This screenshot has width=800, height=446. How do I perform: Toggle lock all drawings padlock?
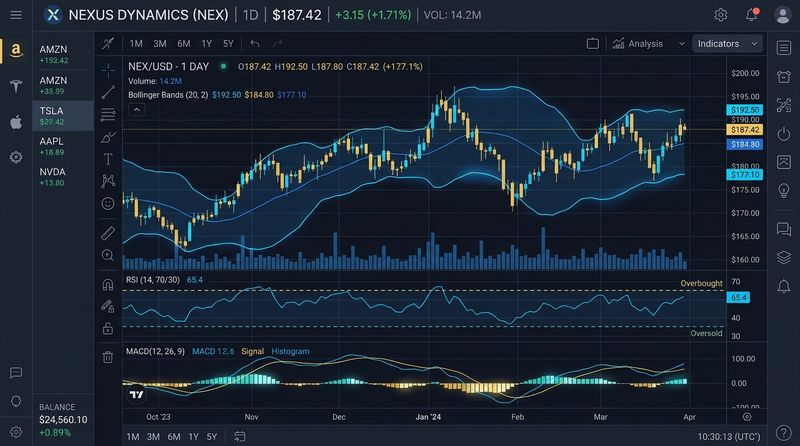pos(108,328)
